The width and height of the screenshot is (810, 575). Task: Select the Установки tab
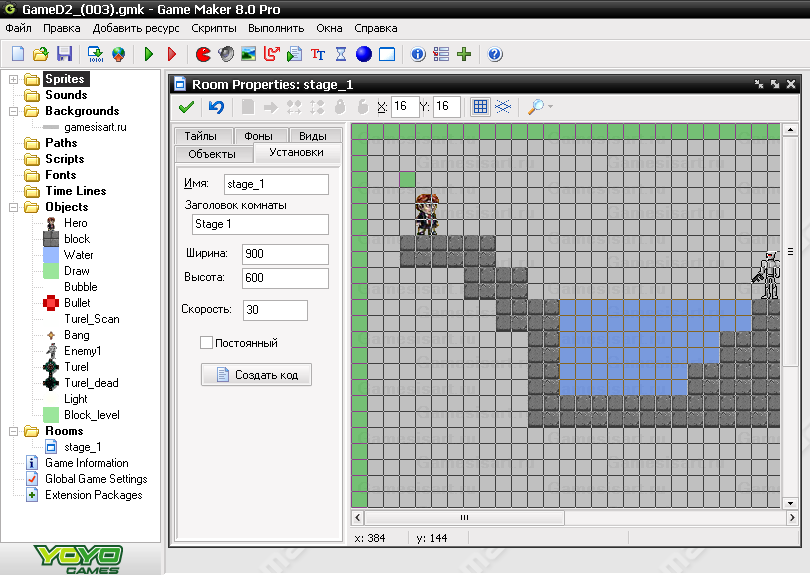pyautogui.click(x=297, y=152)
